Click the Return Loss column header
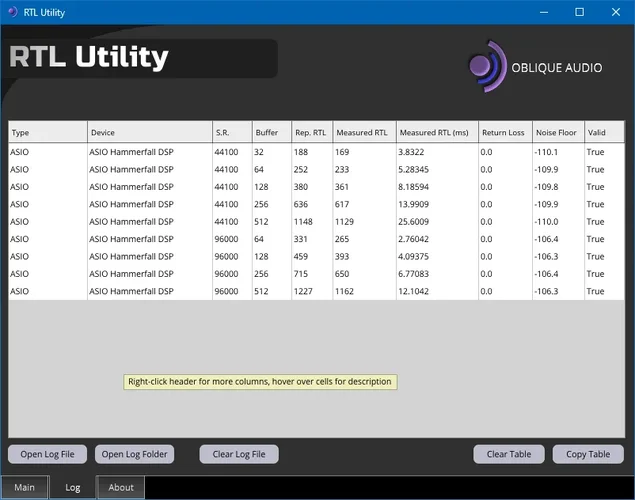Viewport: 635px width, 500px height. (x=505, y=132)
